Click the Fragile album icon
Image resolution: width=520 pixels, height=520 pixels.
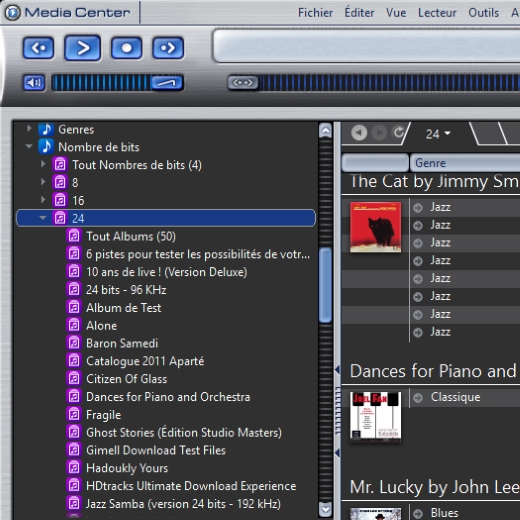tap(74, 415)
